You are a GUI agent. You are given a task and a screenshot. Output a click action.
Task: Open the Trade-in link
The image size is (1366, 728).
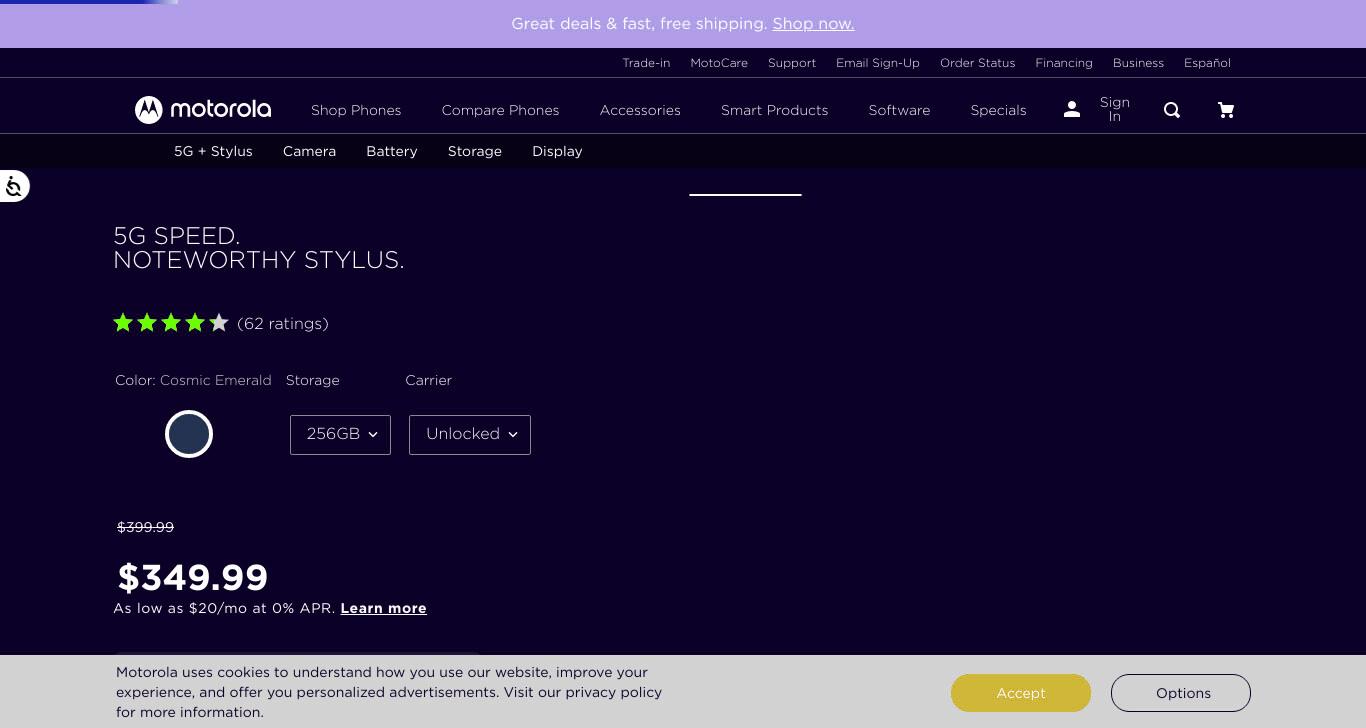click(x=646, y=63)
